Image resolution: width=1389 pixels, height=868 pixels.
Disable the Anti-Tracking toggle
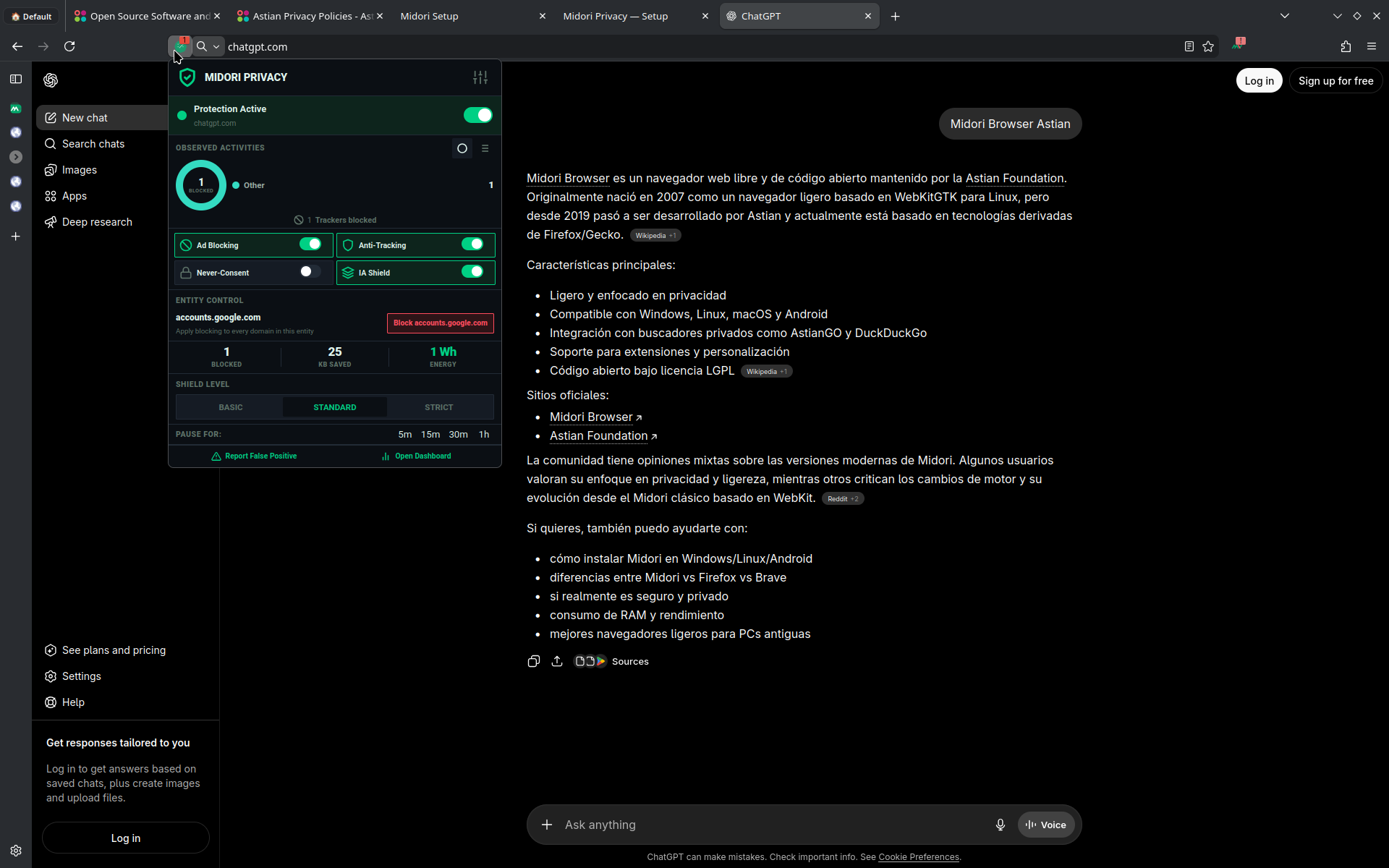(472, 244)
